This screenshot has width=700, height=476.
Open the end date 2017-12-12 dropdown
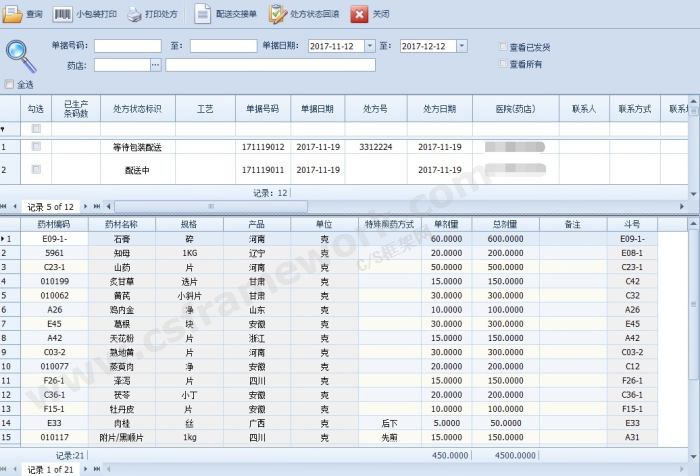point(461,46)
